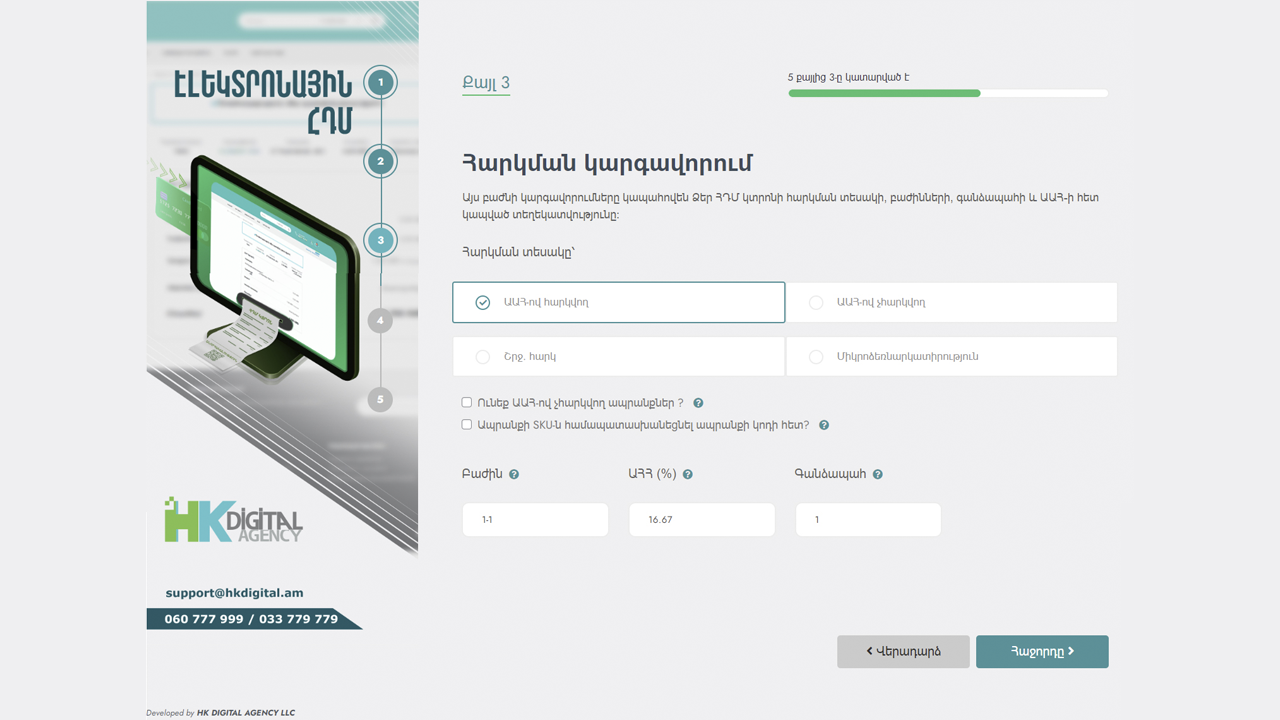This screenshot has height=720, width=1280.
Task: Click step 1 circle in the sidebar stepper
Action: click(x=380, y=82)
